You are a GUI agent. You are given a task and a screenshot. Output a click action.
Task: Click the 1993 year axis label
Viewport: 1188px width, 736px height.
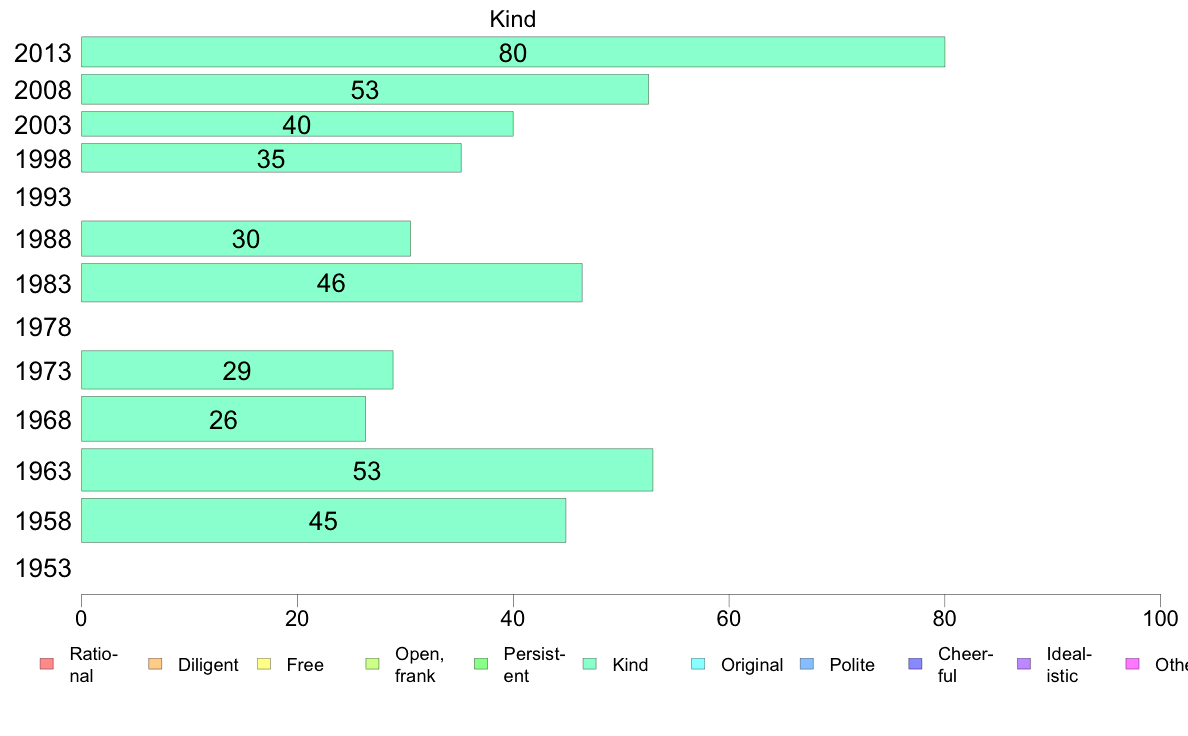(43, 197)
